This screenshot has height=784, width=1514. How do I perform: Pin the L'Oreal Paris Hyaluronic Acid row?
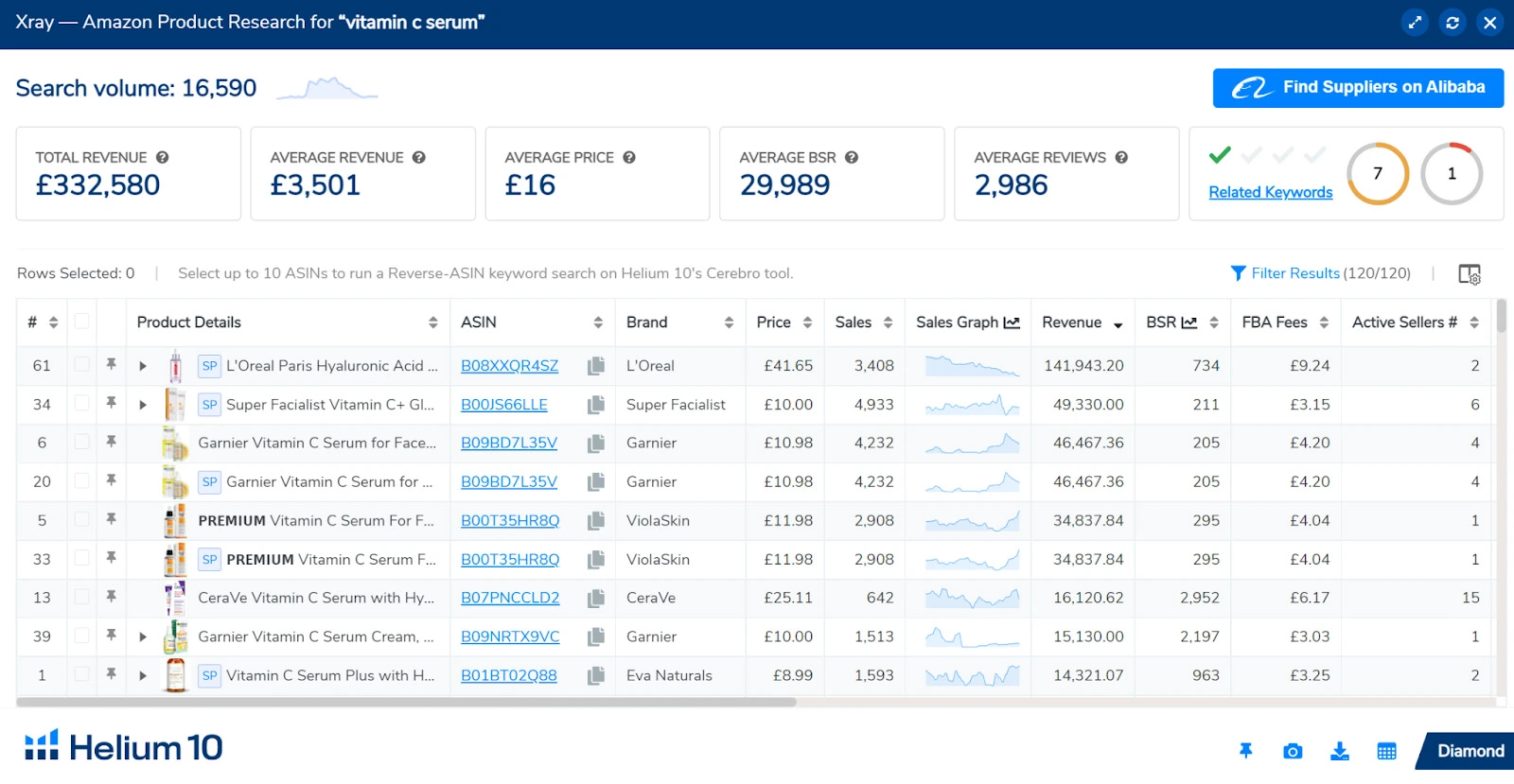[111, 365]
